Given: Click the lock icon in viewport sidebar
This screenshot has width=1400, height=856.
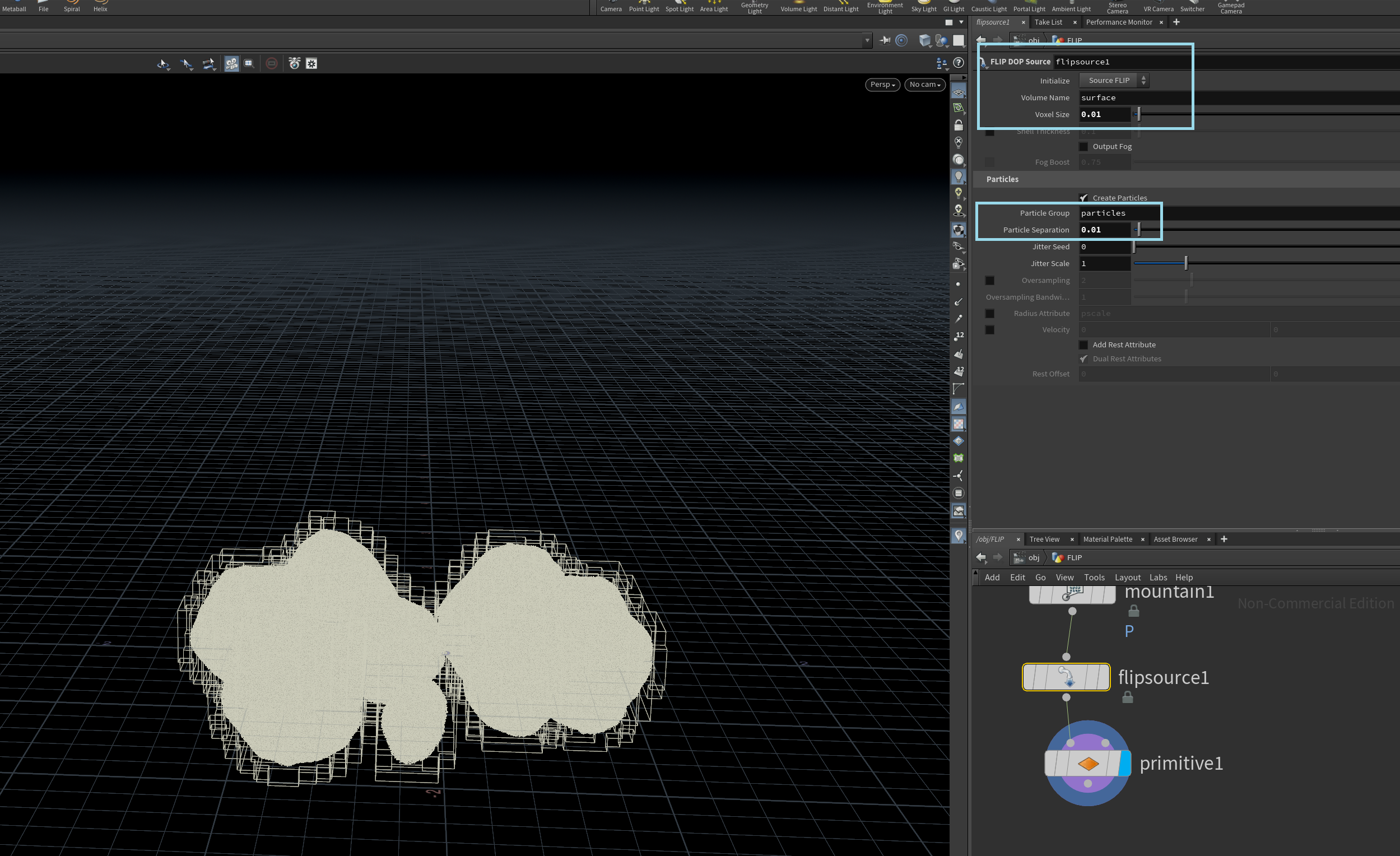Looking at the screenshot, I should click(x=959, y=125).
